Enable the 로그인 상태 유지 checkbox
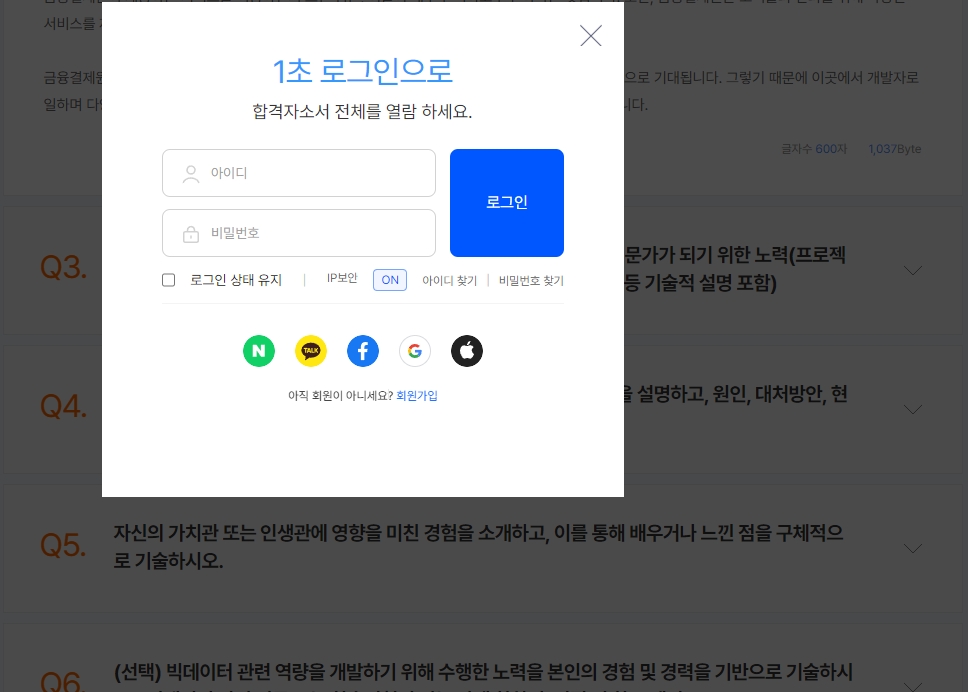This screenshot has height=692, width=968. tap(168, 280)
